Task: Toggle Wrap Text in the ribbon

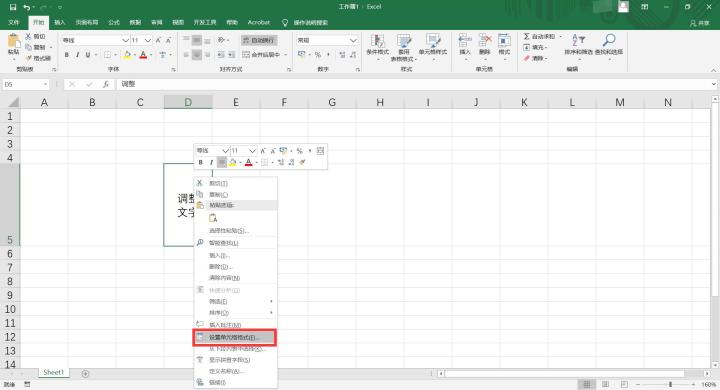Action: 259,40
